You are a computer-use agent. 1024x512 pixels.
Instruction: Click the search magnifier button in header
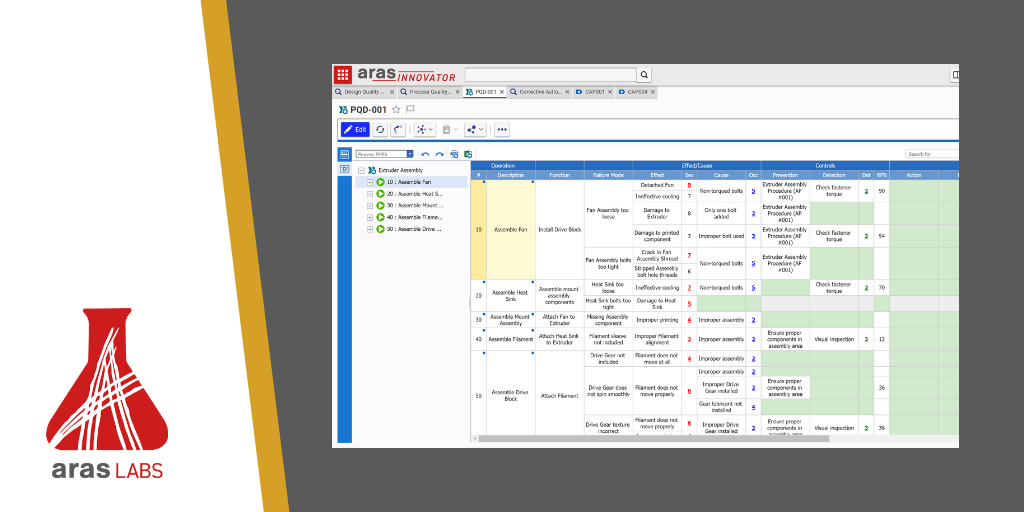[x=645, y=75]
